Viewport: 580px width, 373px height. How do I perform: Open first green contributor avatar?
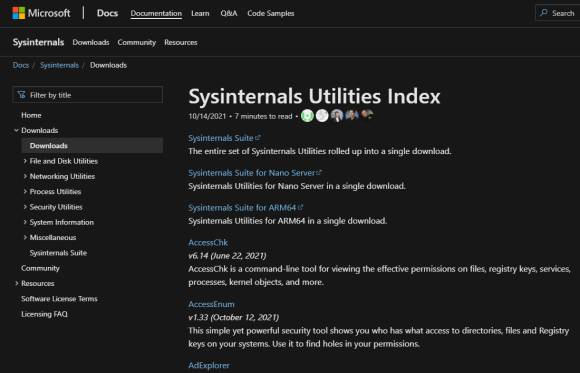307,116
